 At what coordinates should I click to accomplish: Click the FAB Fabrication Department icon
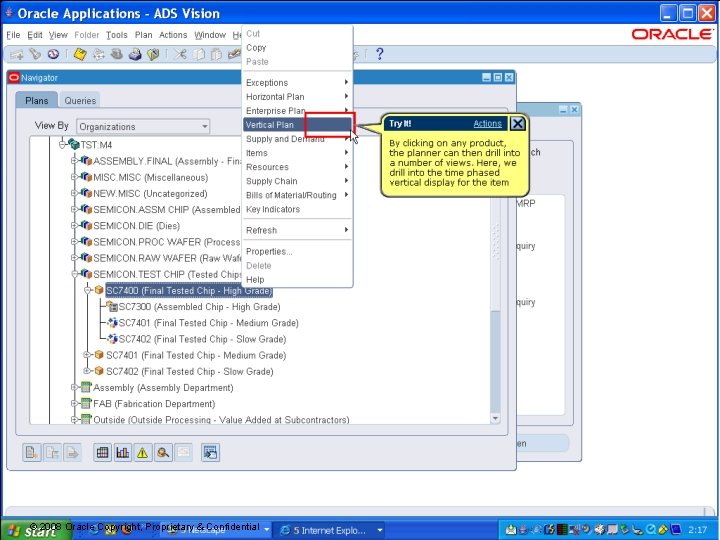point(86,403)
